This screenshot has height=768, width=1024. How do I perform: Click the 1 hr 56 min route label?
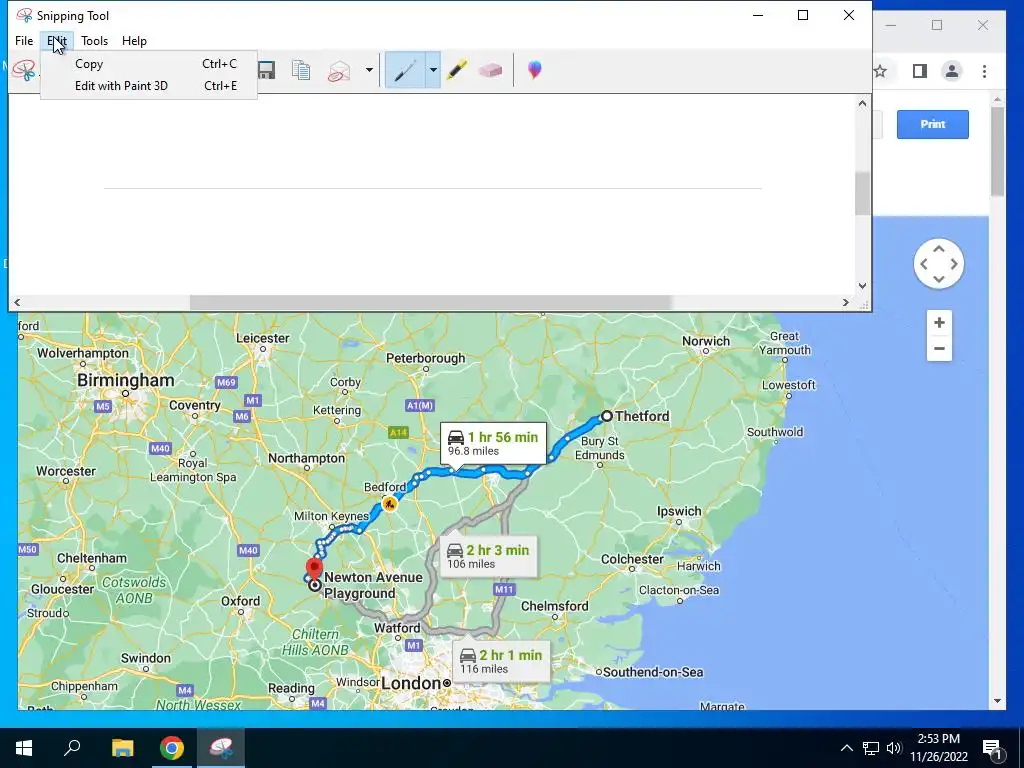pyautogui.click(x=494, y=443)
